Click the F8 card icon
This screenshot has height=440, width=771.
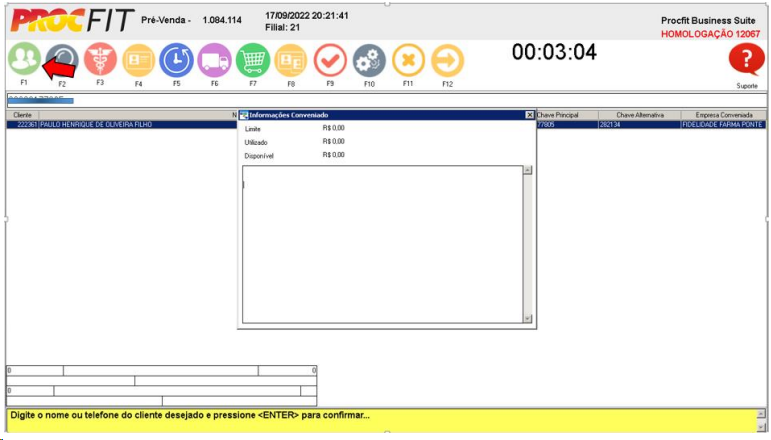[291, 60]
